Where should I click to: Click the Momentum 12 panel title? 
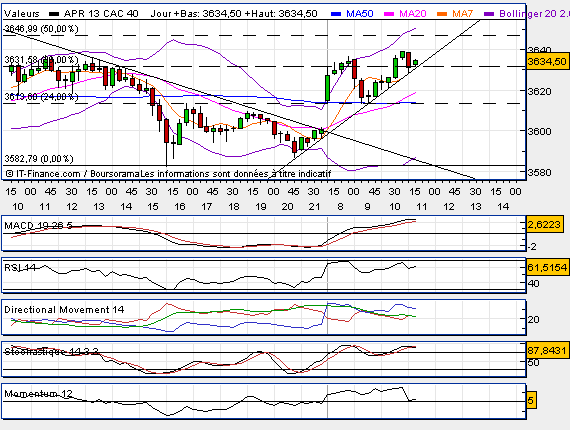39,394
